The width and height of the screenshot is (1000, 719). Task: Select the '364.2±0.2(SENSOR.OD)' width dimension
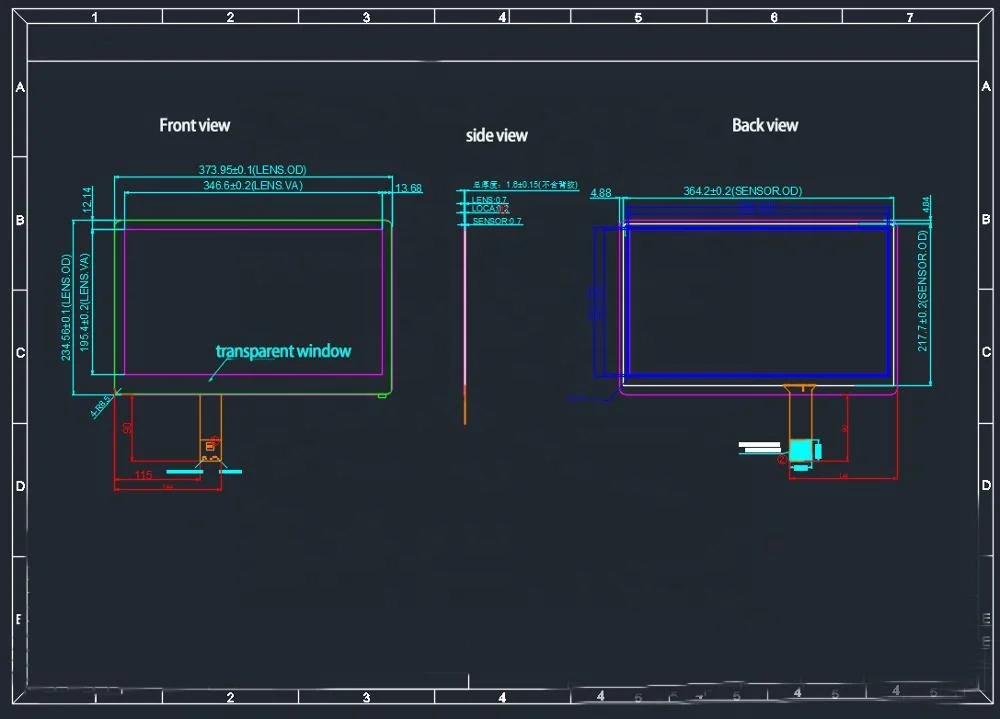click(x=742, y=191)
